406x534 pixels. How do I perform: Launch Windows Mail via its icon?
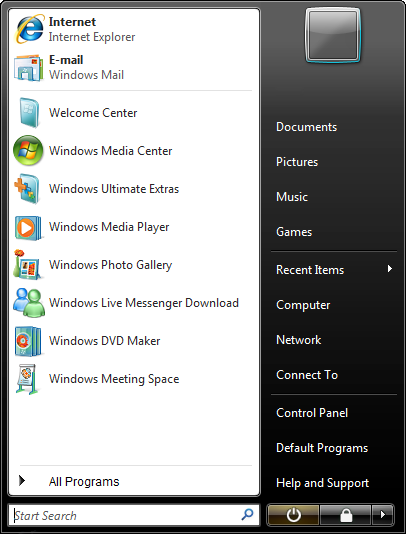tap(29, 67)
